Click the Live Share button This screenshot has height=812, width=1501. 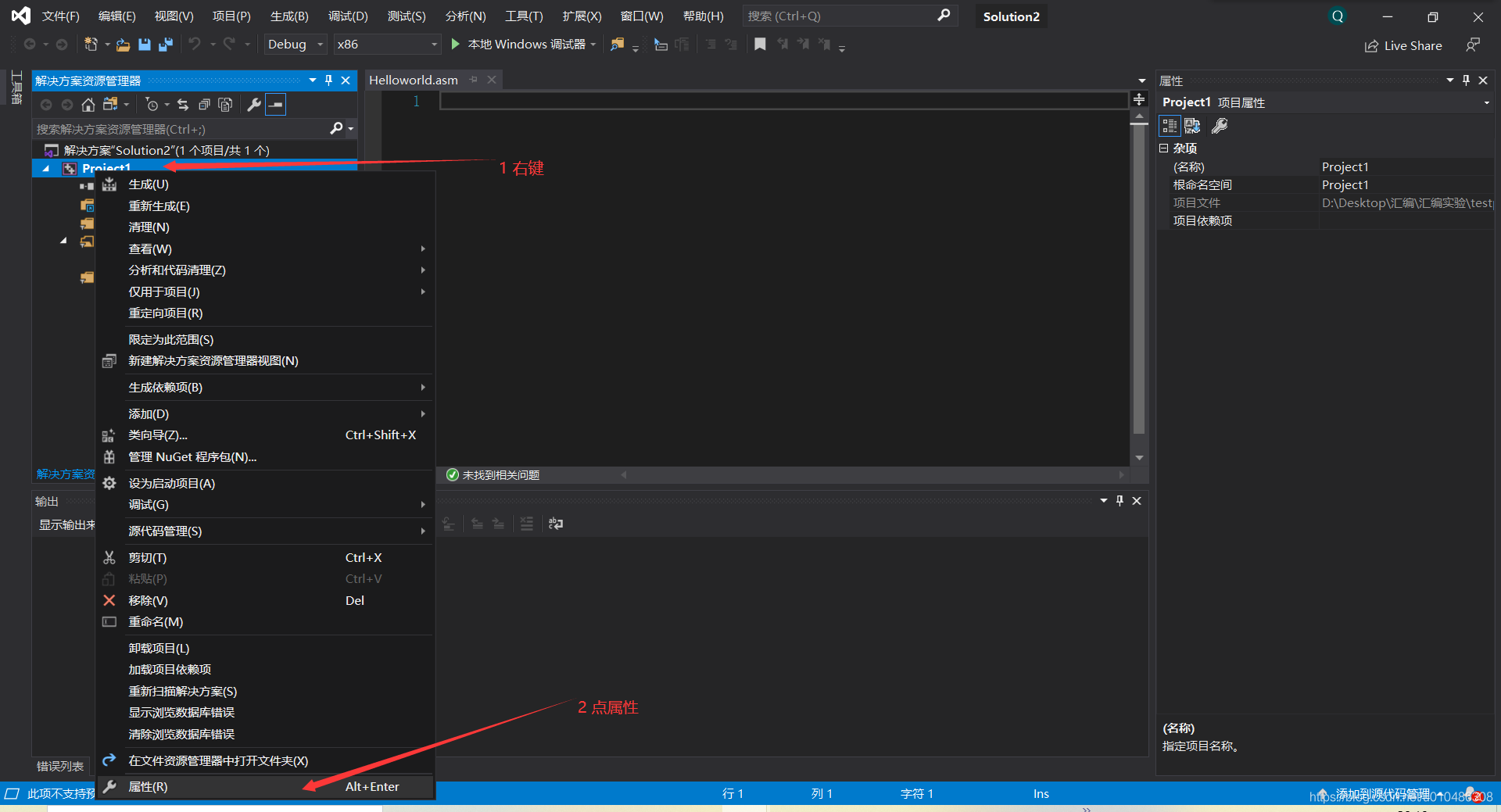click(1404, 46)
